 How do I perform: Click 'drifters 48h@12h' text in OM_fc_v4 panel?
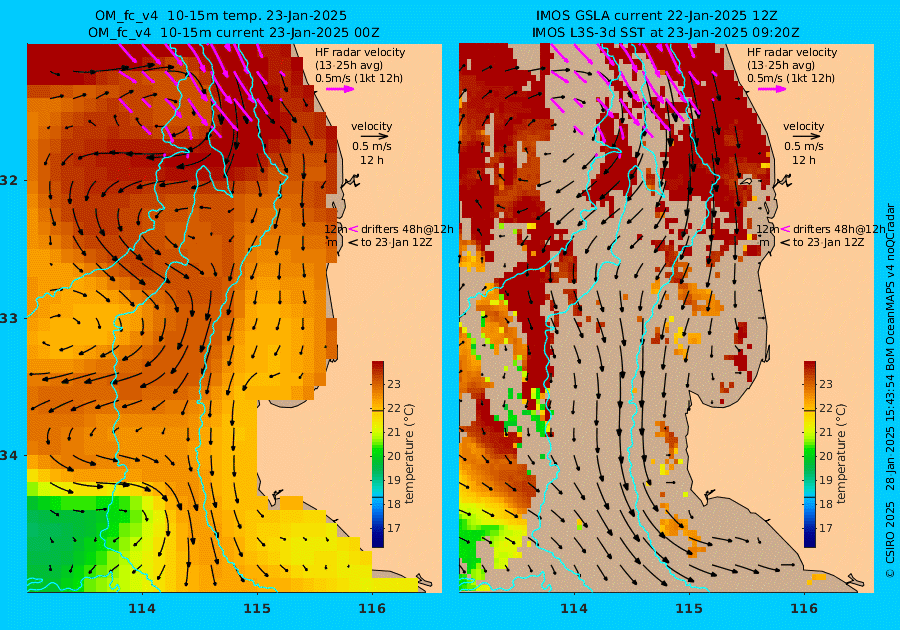coord(407,229)
